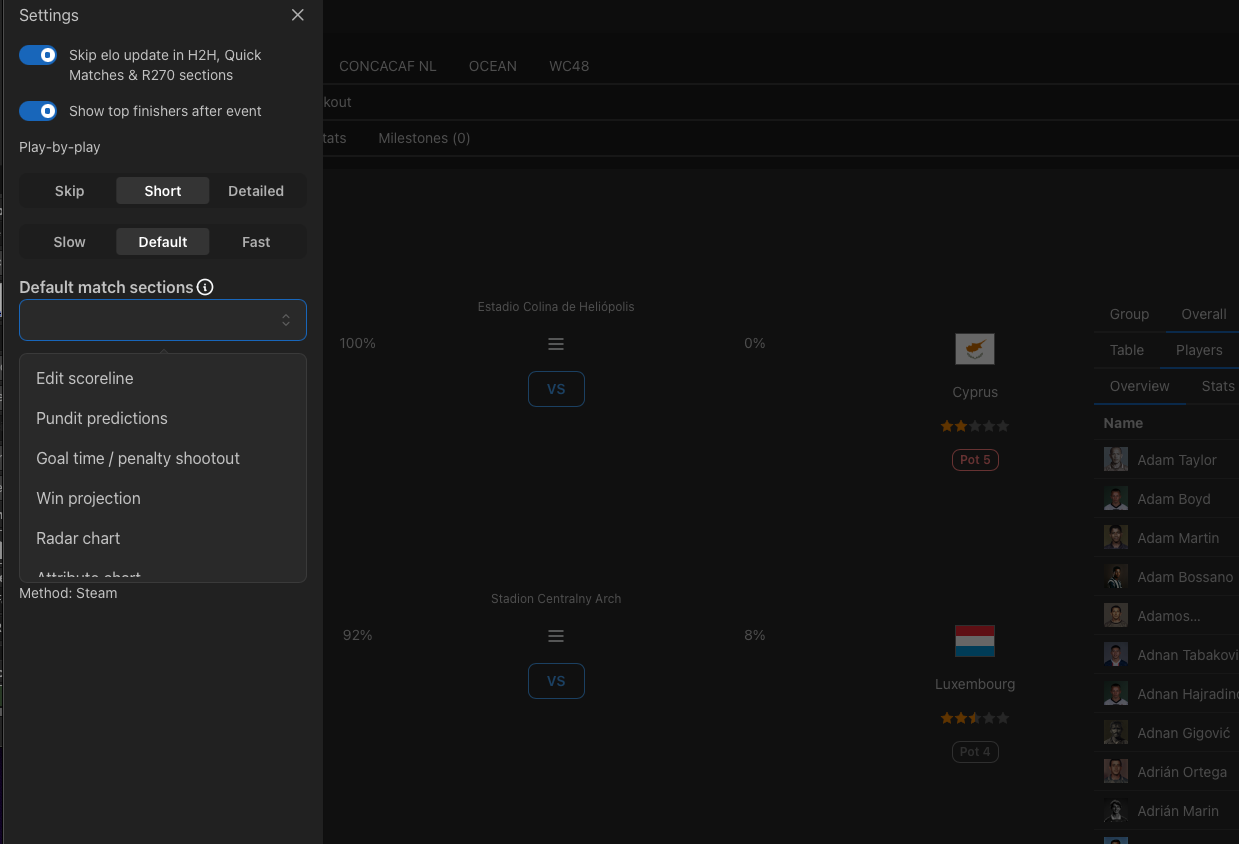Click Adnan Tabaković's player avatar
Screen dimensions: 1239x844
[1116, 654]
